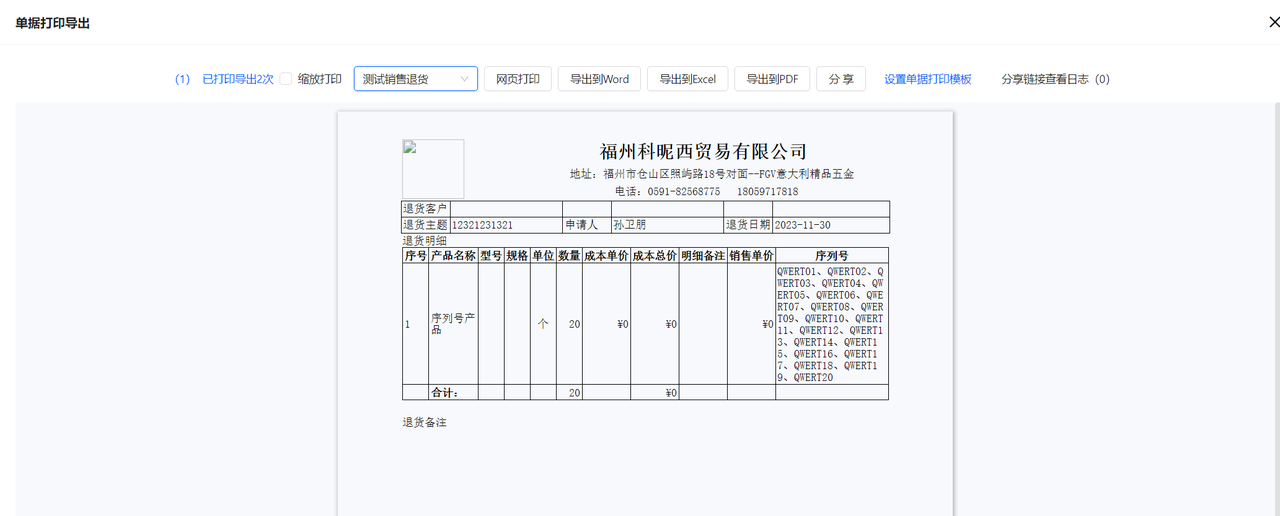Click the 成本总价 column header
Viewport: 1280px width, 516px height.
pyautogui.click(x=655, y=256)
